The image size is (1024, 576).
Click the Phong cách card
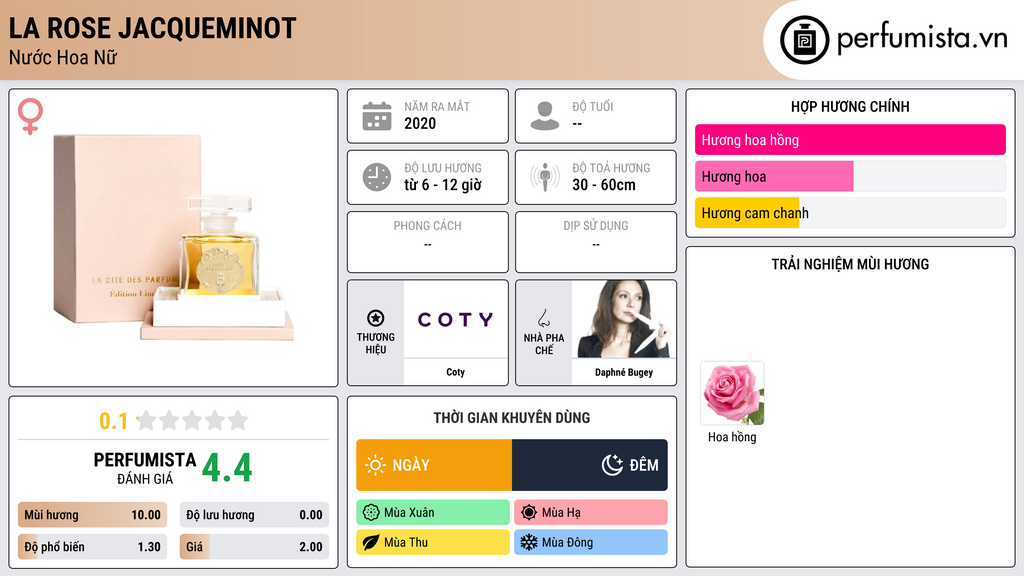(x=428, y=242)
